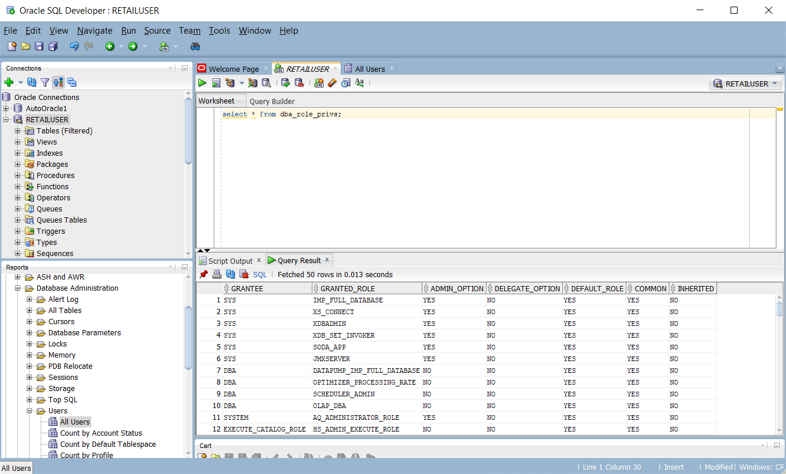Click the New Connection green plus icon

pos(9,83)
